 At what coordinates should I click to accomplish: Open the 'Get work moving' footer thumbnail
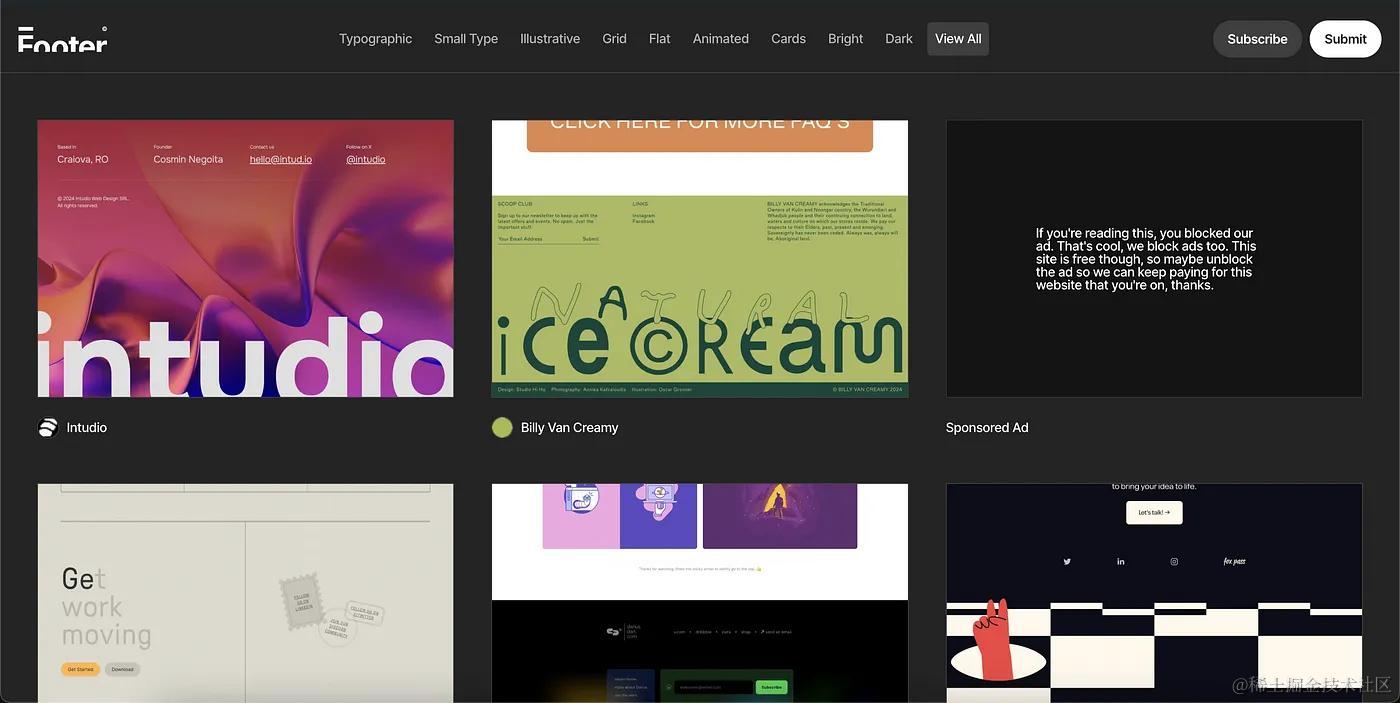[x=246, y=593]
